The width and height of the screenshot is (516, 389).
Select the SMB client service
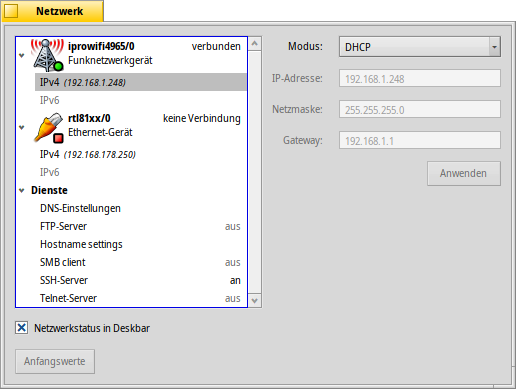click(x=131, y=262)
